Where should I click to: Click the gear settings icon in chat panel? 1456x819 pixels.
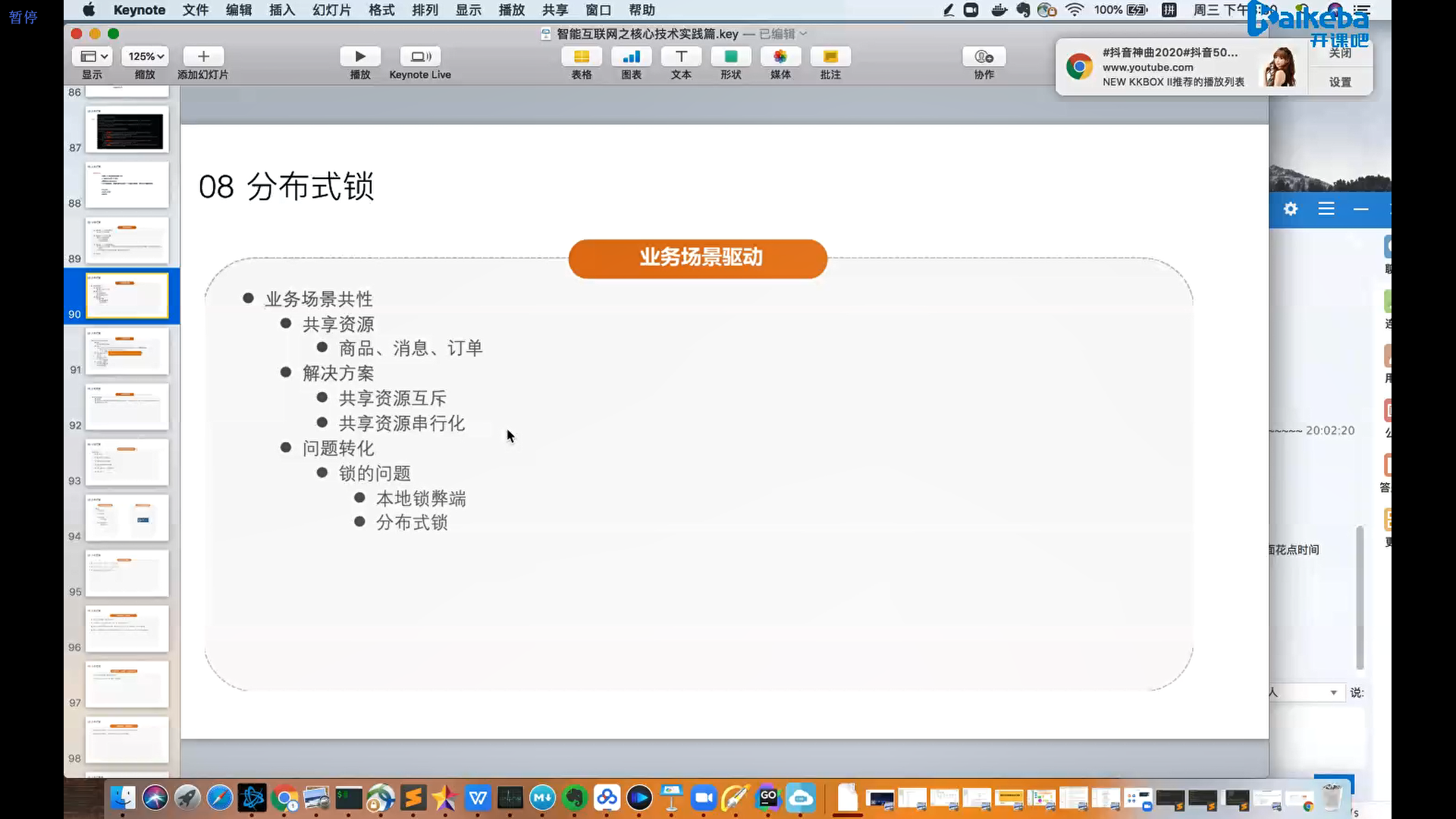[1291, 209]
